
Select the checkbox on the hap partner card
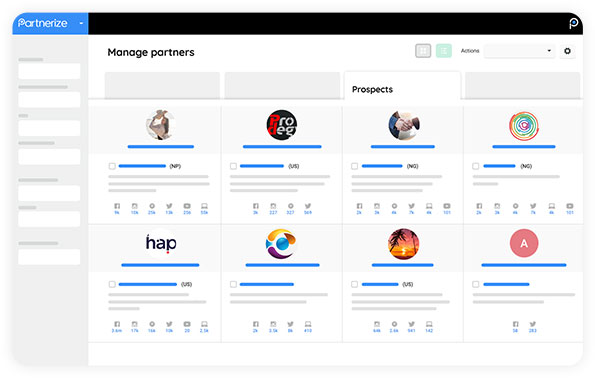tap(112, 284)
